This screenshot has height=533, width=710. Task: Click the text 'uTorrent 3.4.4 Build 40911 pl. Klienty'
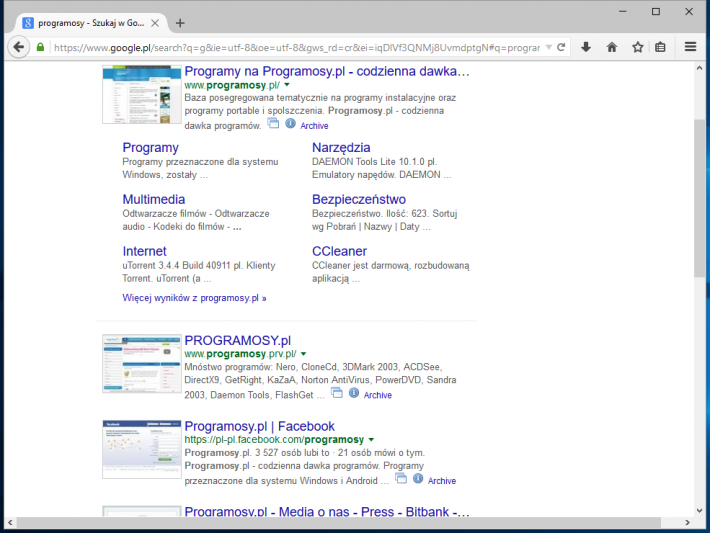[x=199, y=265]
